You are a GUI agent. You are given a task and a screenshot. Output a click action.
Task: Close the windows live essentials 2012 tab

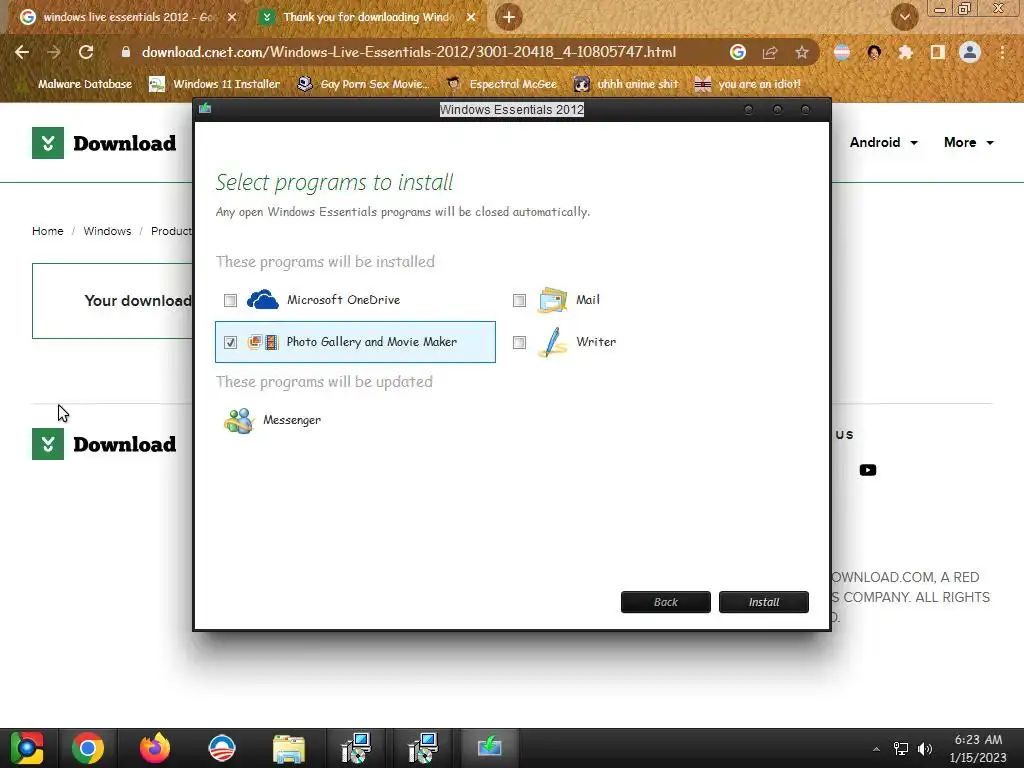click(x=232, y=17)
